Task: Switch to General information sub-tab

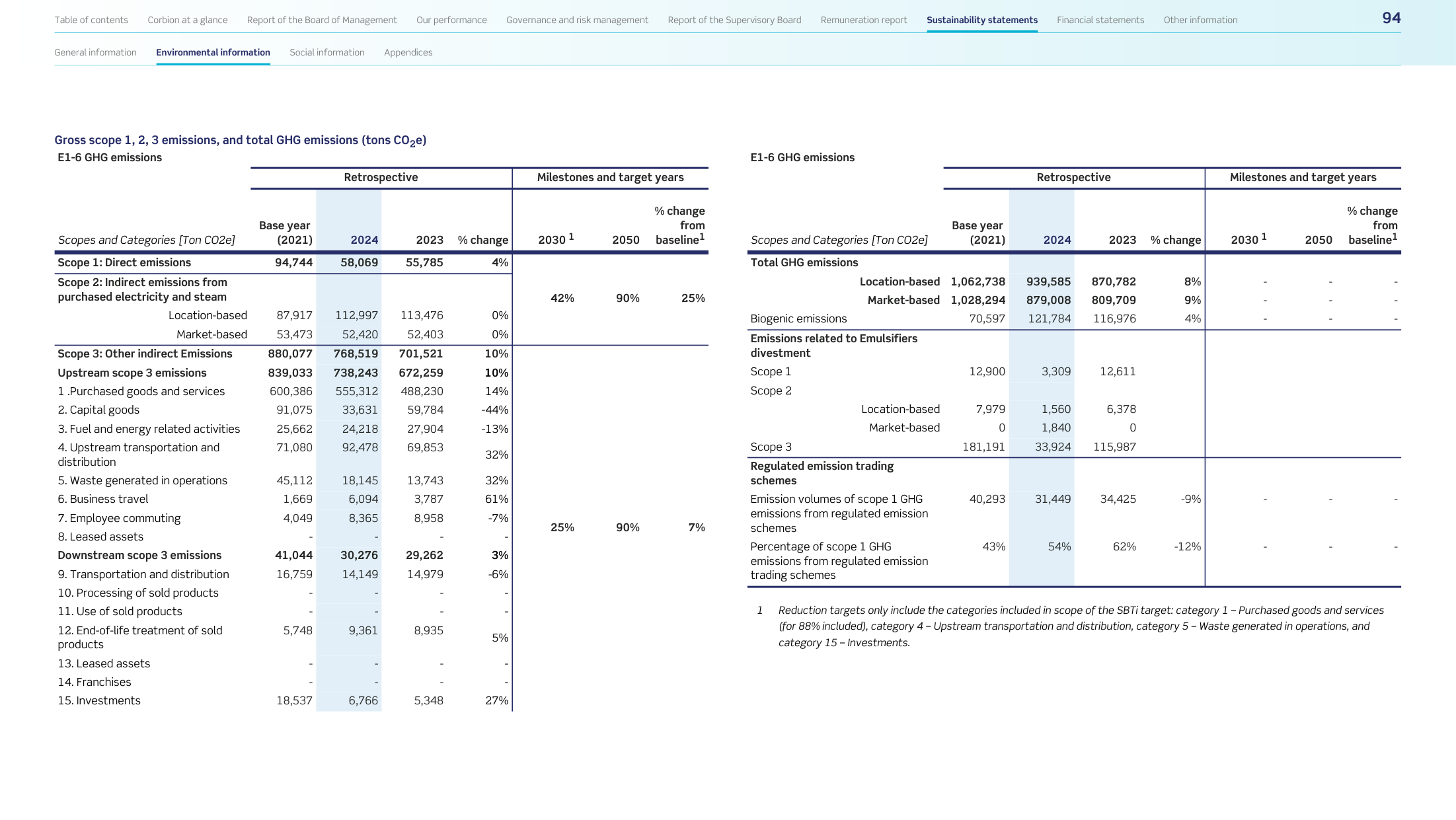Action: tap(95, 52)
